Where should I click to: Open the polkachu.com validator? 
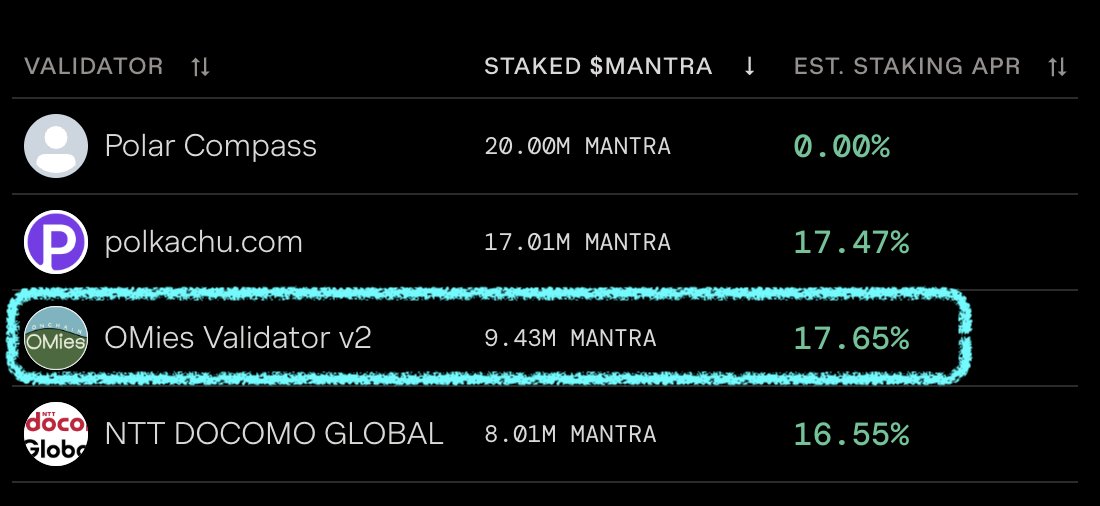pos(204,242)
